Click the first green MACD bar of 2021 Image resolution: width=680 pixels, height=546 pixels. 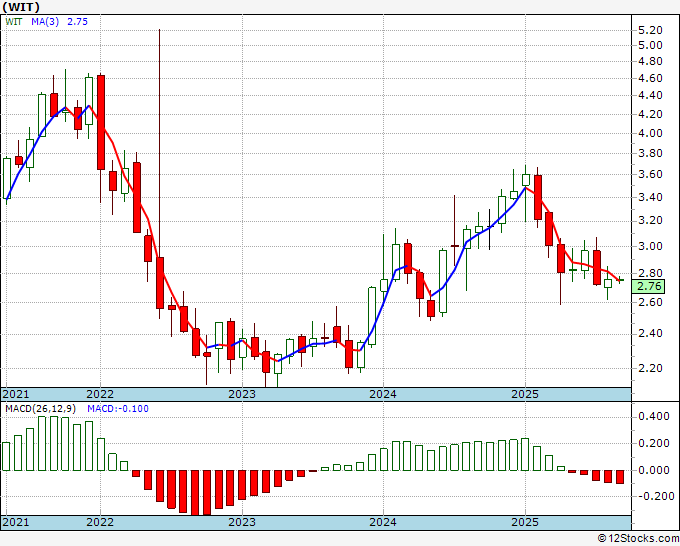(6, 457)
